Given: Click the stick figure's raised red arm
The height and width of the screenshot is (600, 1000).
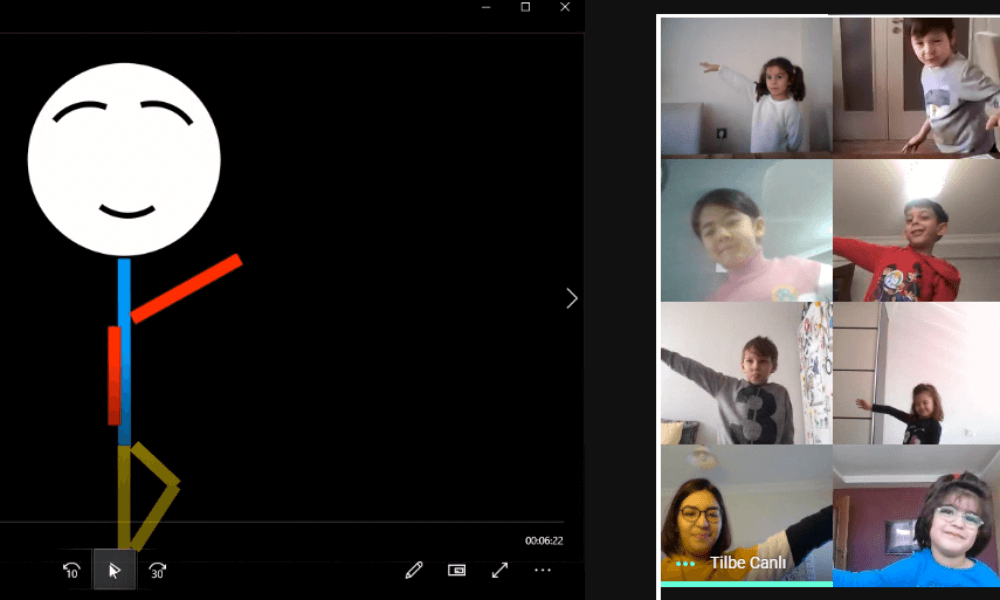Looking at the screenshot, I should [186, 289].
